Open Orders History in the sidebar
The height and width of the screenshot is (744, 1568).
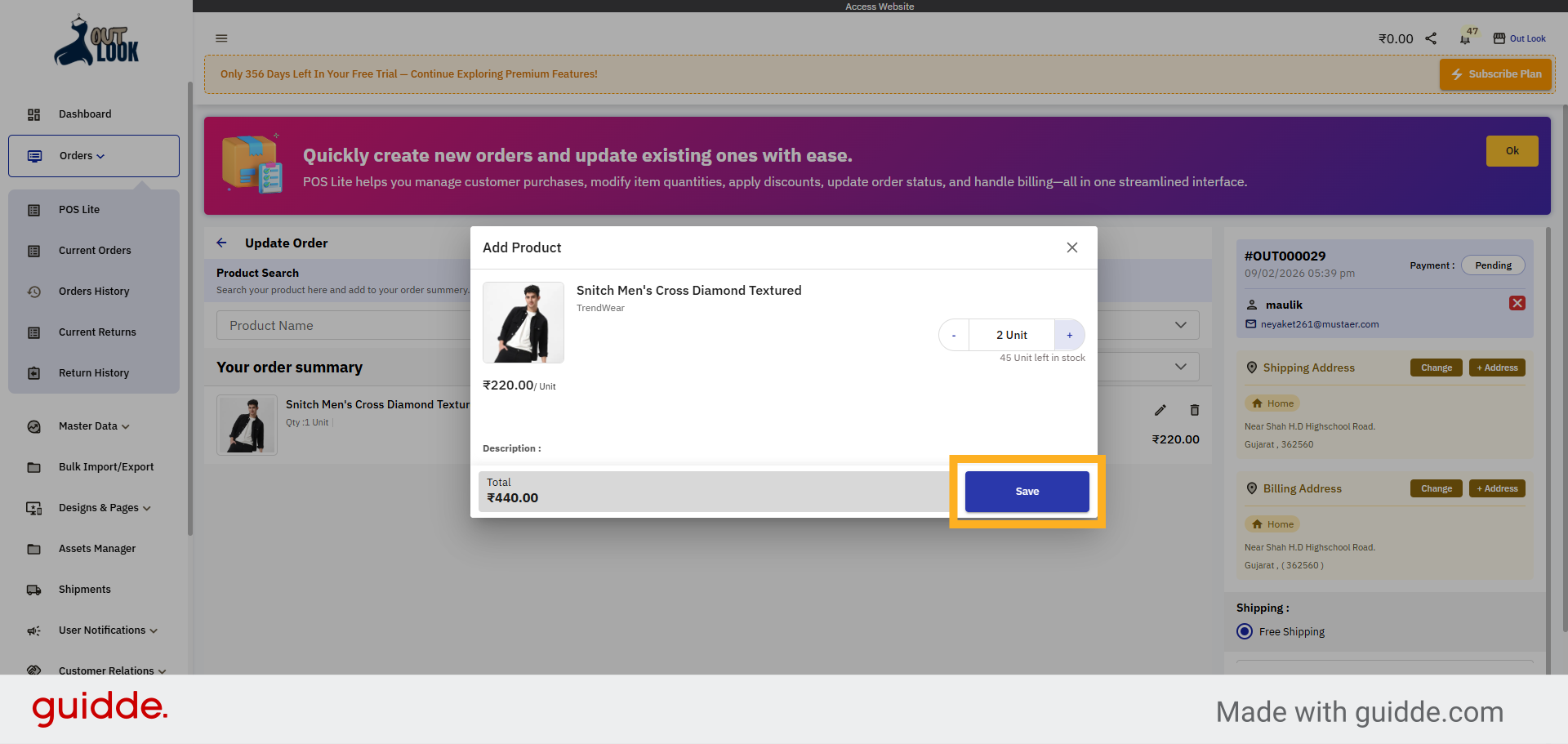point(93,291)
